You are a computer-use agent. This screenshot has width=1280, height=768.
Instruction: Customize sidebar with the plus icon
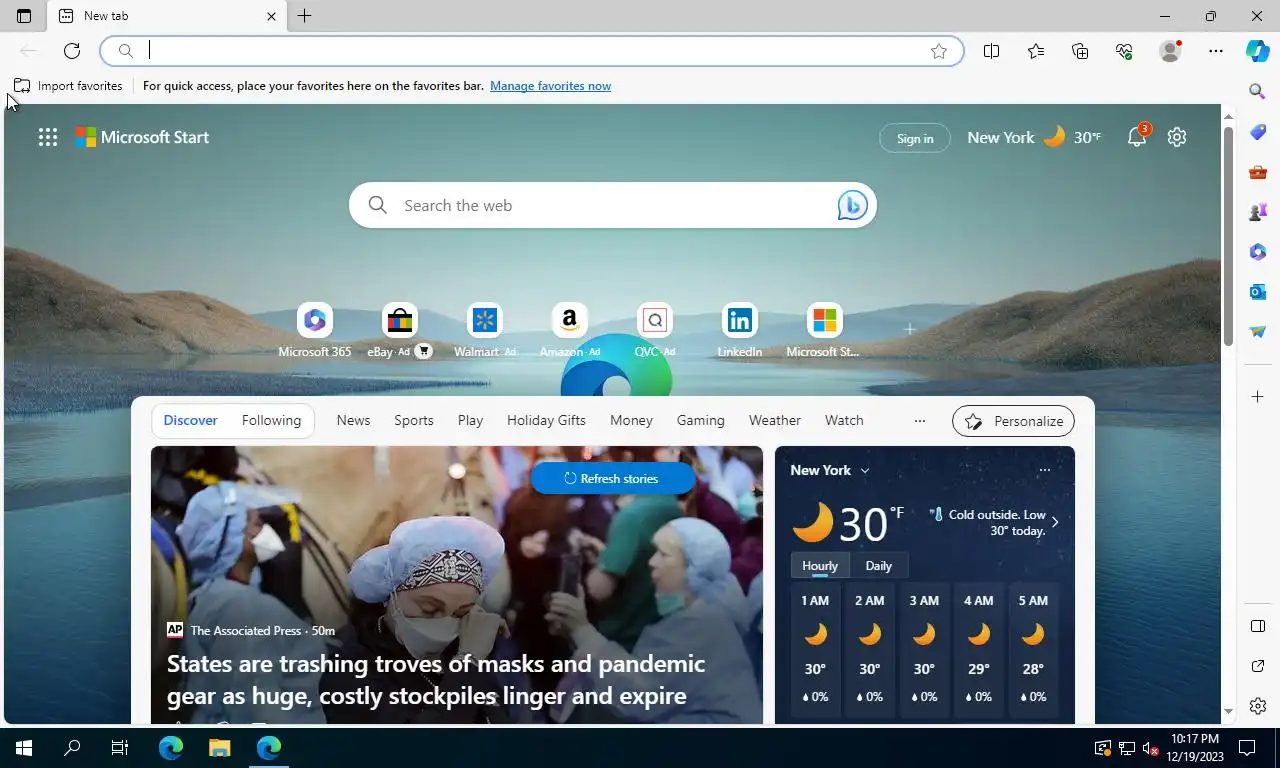tap(1258, 397)
